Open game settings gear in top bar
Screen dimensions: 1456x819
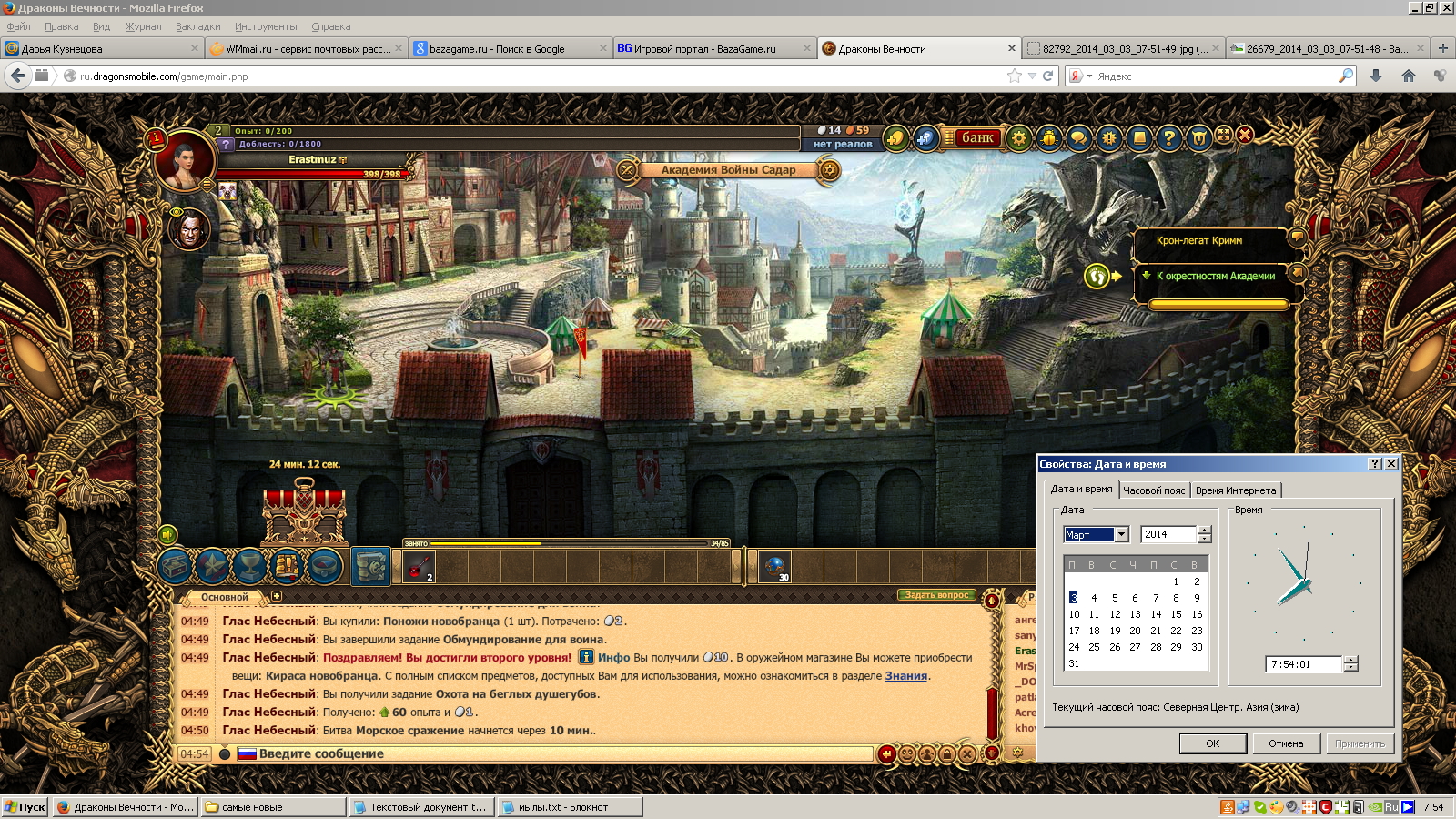point(1019,138)
